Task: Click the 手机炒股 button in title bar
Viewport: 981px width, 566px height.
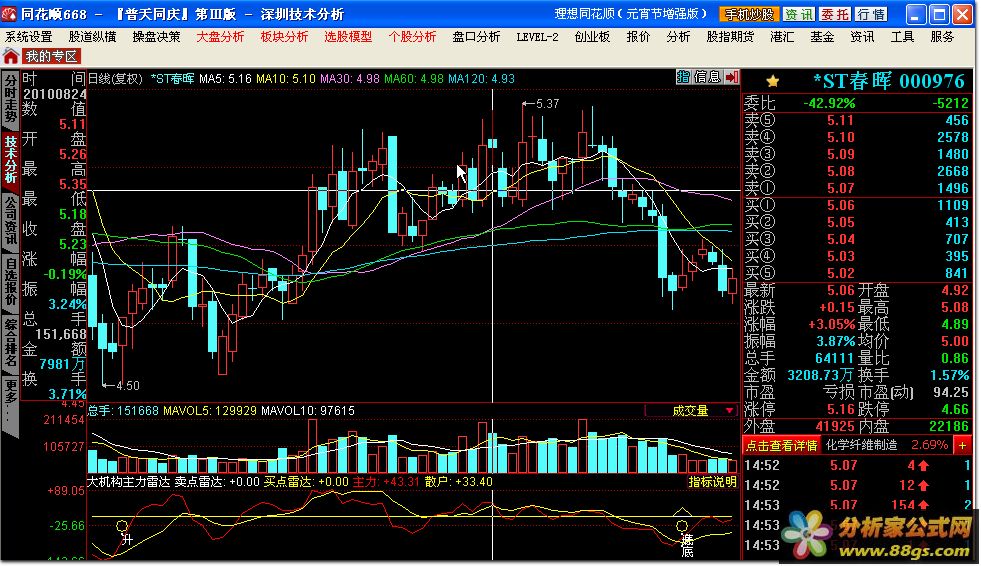Action: 748,14
